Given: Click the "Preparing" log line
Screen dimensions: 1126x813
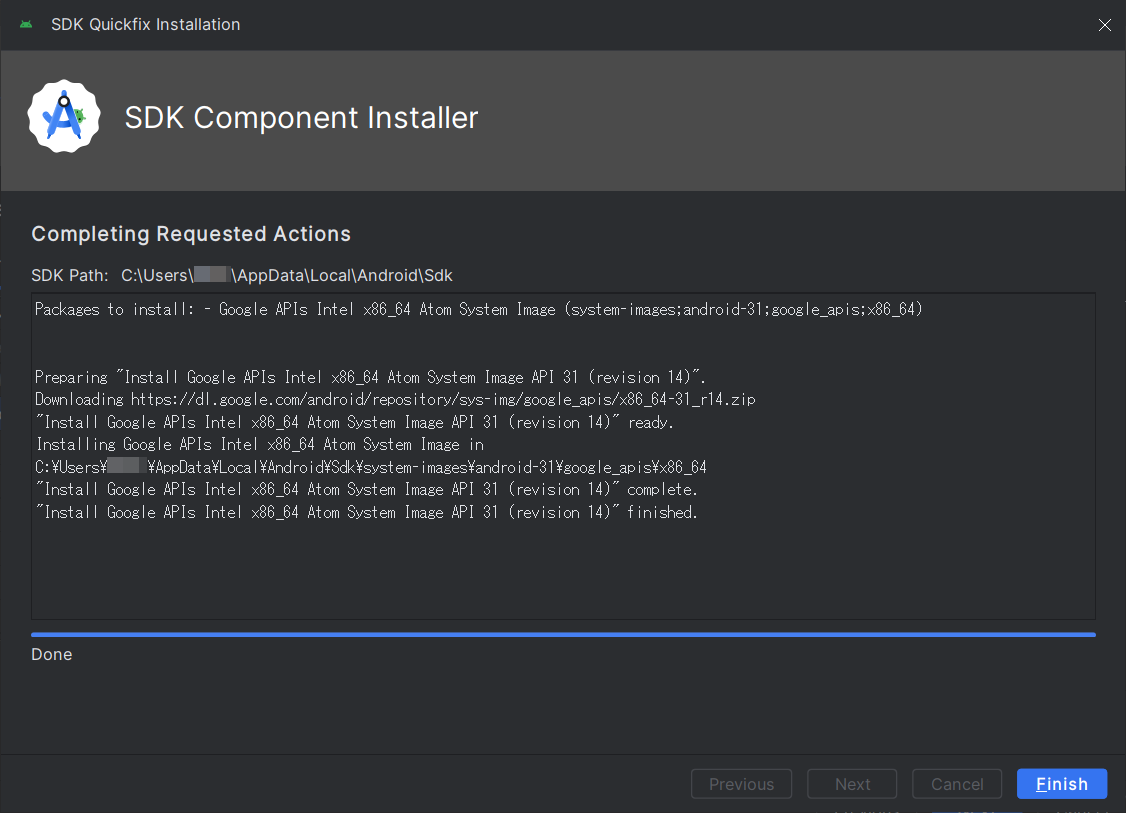Looking at the screenshot, I should coord(371,377).
